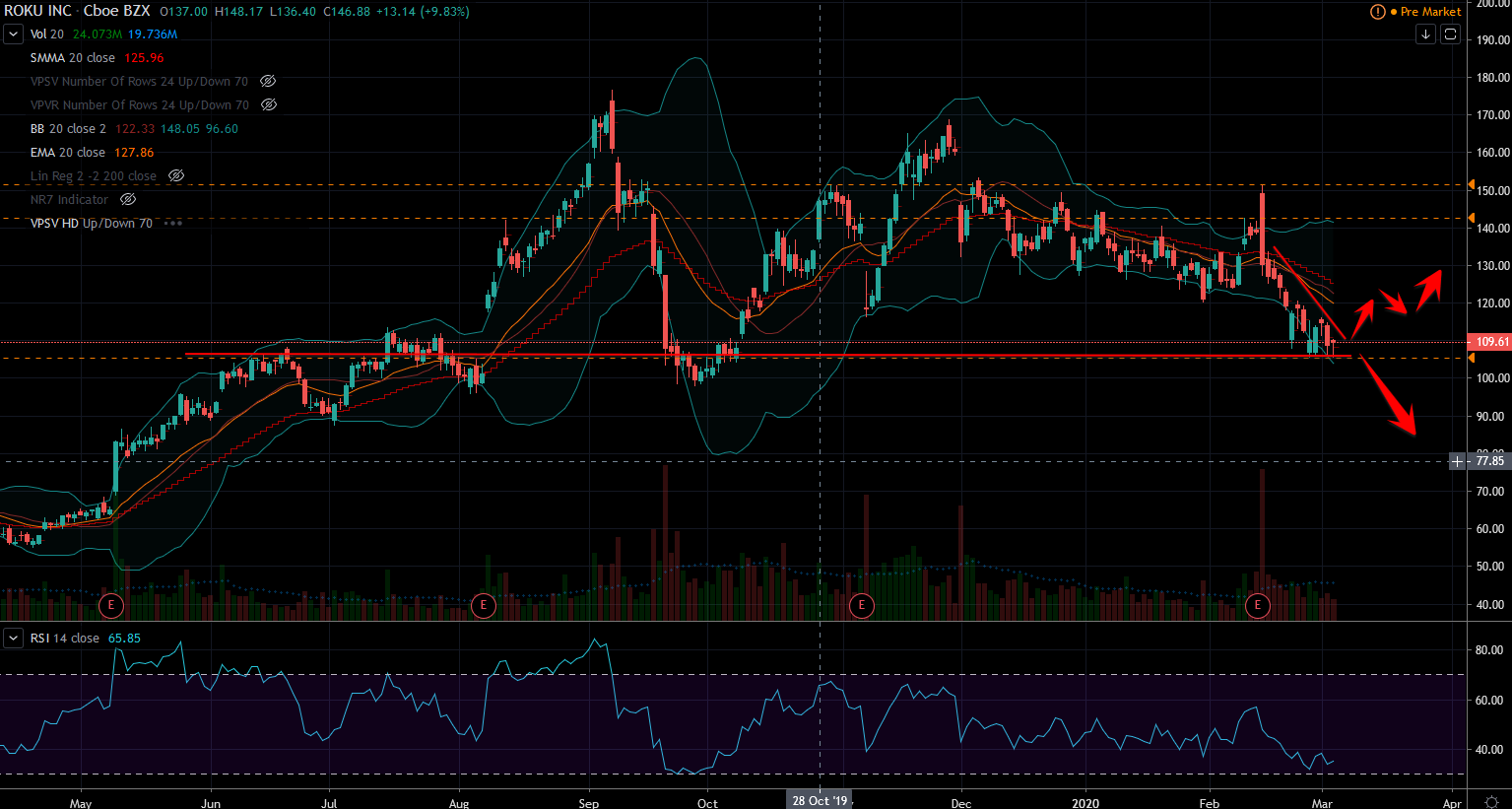Click the orange data warning icon
The image size is (1512, 809).
click(x=1377, y=12)
